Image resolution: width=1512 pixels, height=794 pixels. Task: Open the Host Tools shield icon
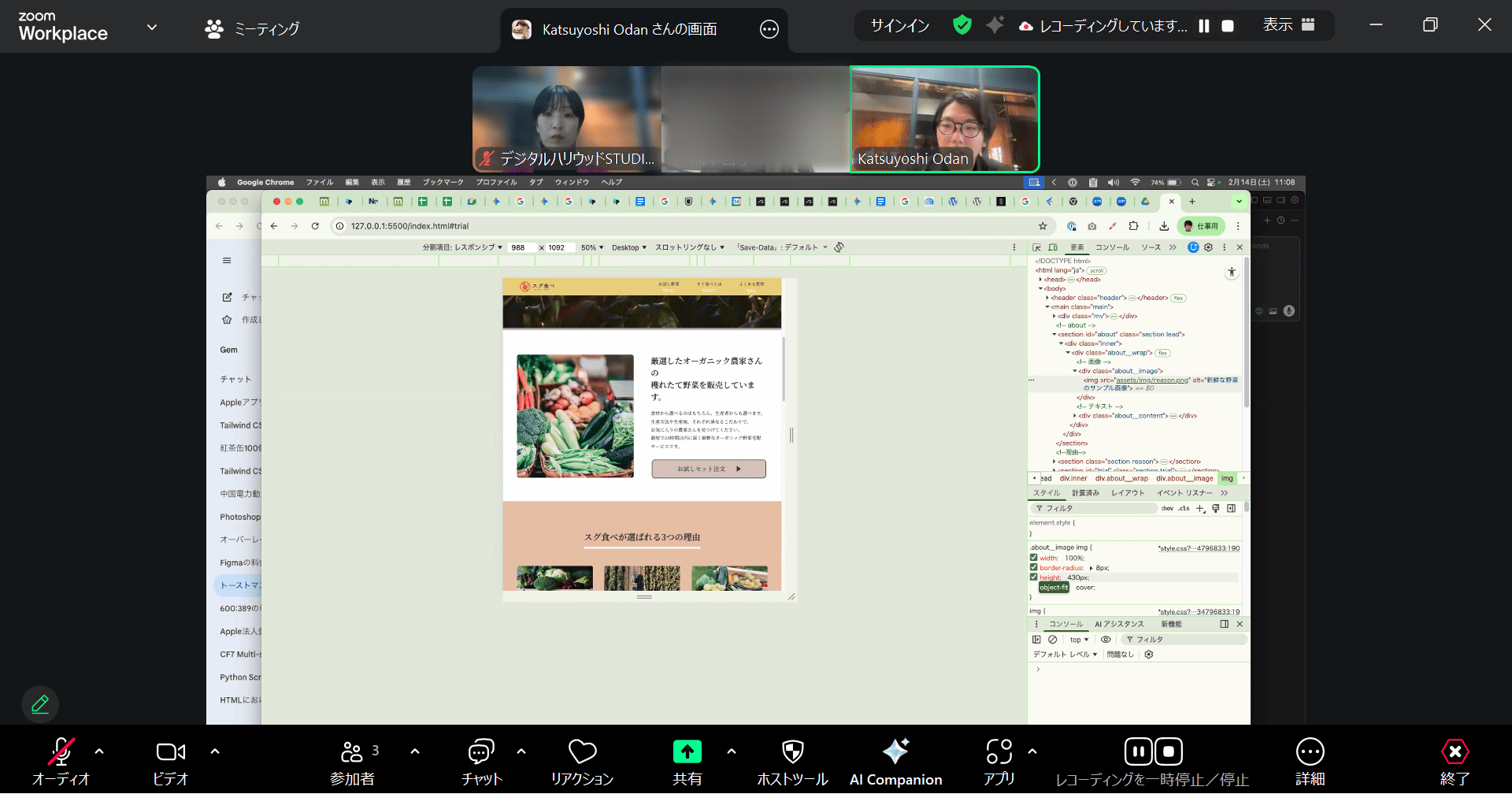[792, 752]
